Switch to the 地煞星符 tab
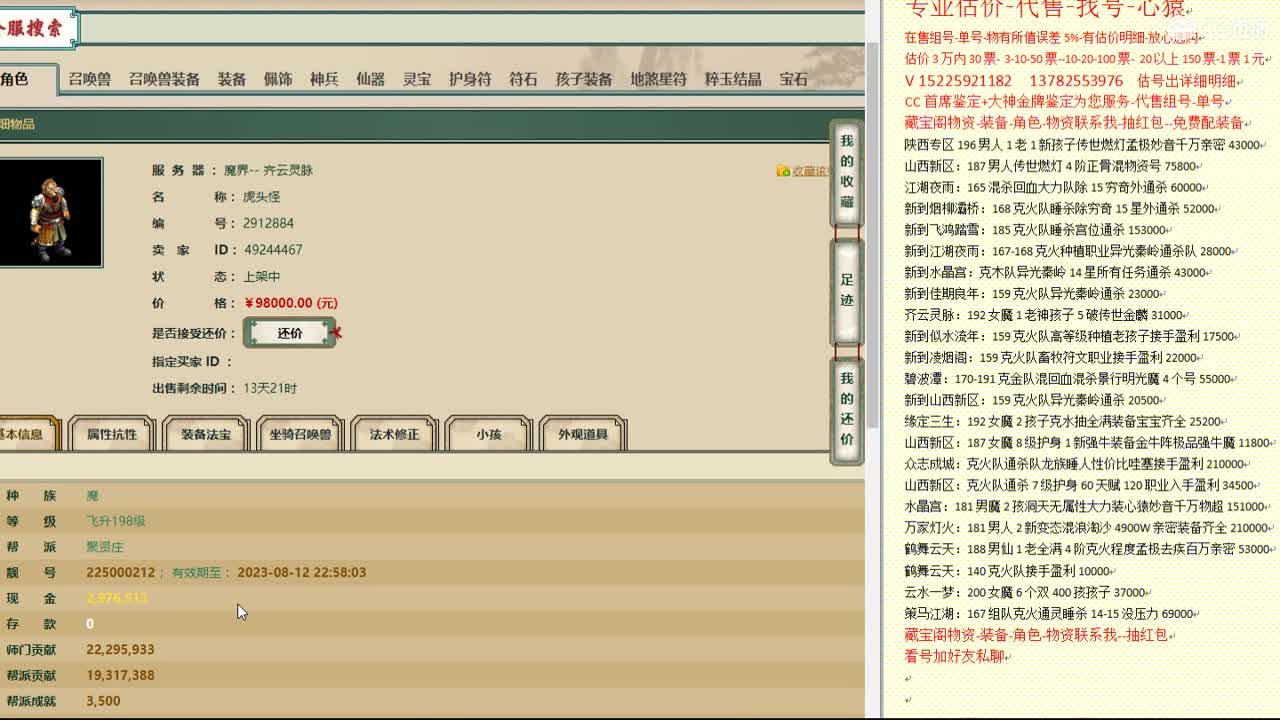Screen dimensions: 1280x720 click(x=658, y=79)
